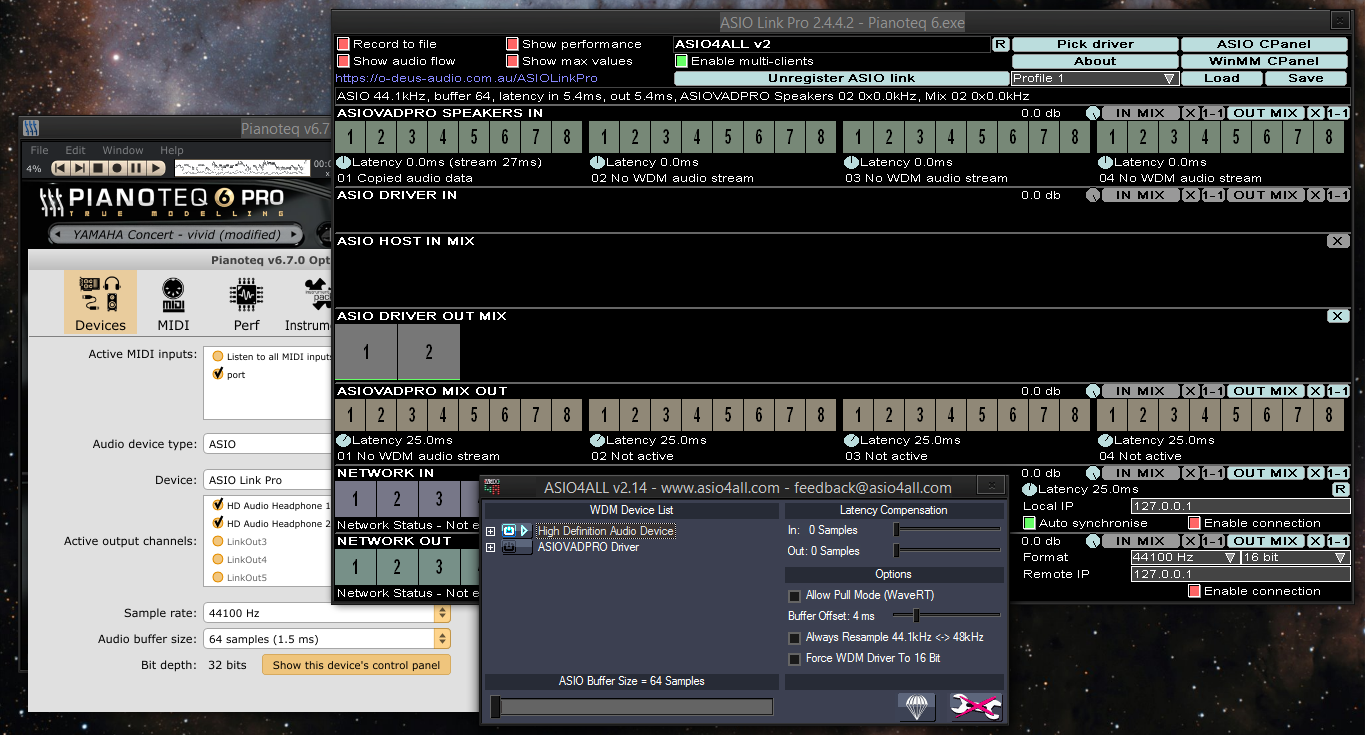Stop playback in Pianoteq transport

tap(98, 168)
